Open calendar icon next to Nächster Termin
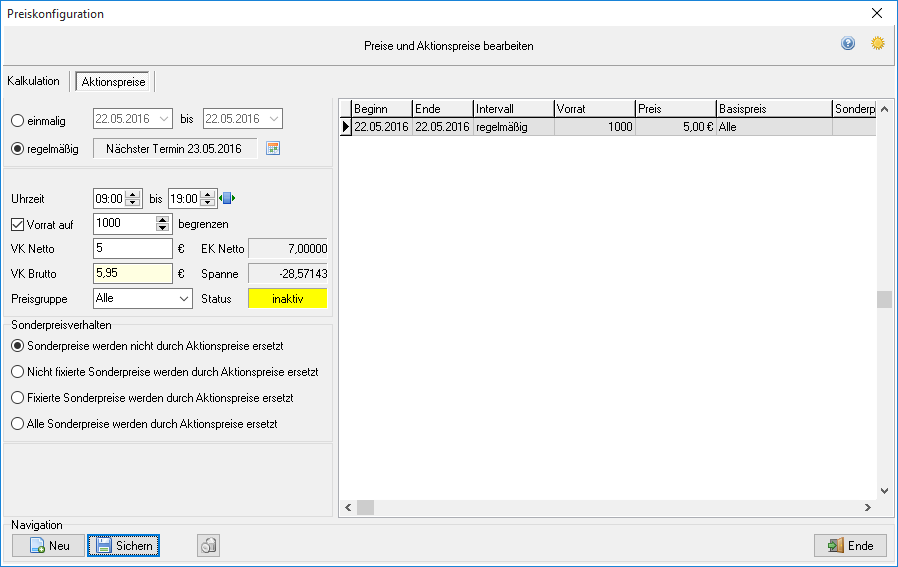This screenshot has width=898, height=567. [273, 149]
